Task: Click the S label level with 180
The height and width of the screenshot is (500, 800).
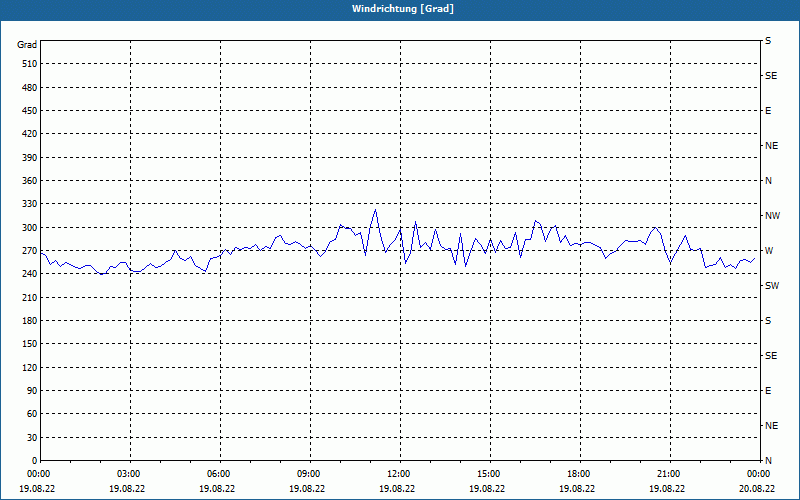Action: (x=768, y=321)
